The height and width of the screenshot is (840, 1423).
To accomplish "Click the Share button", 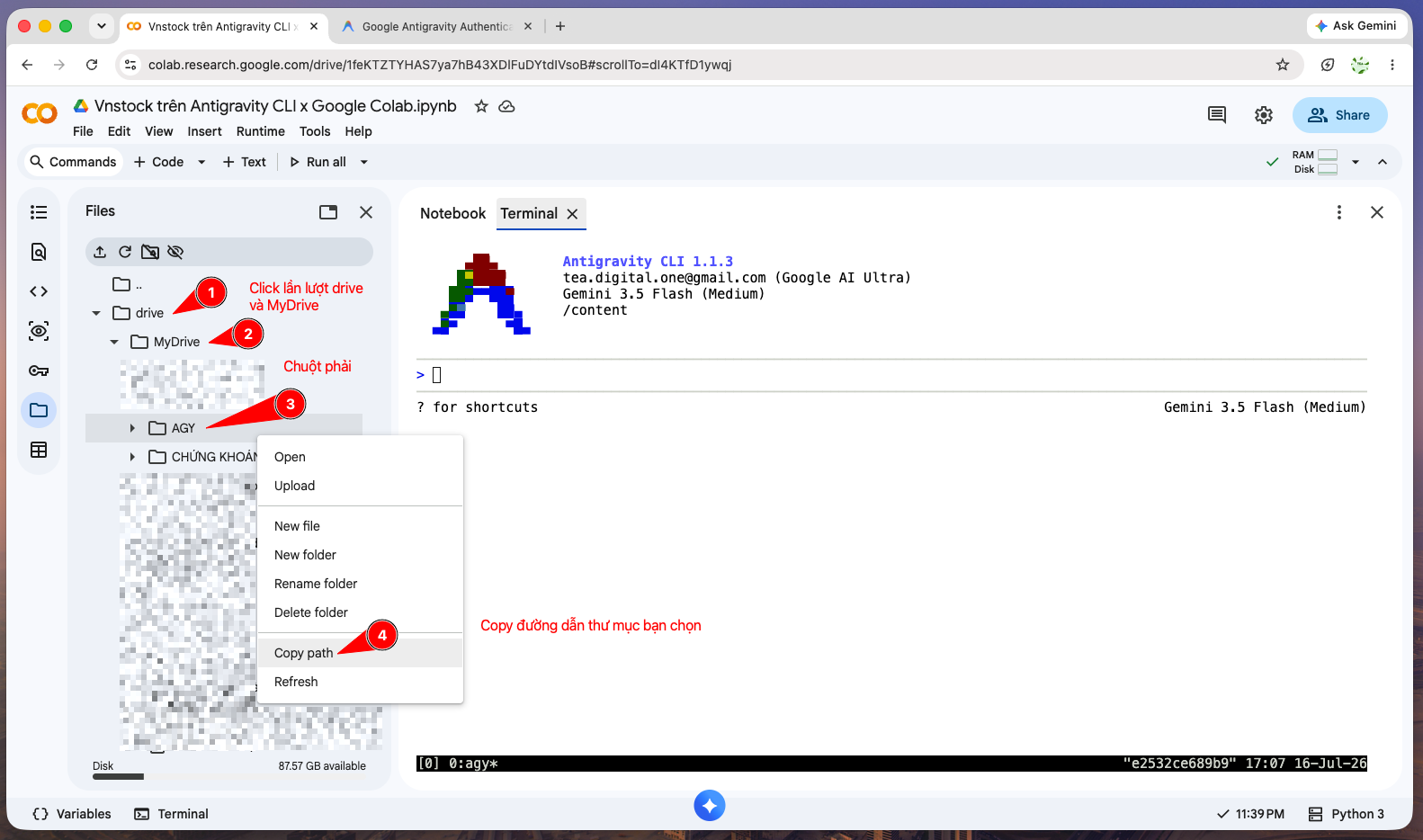I will tap(1339, 115).
